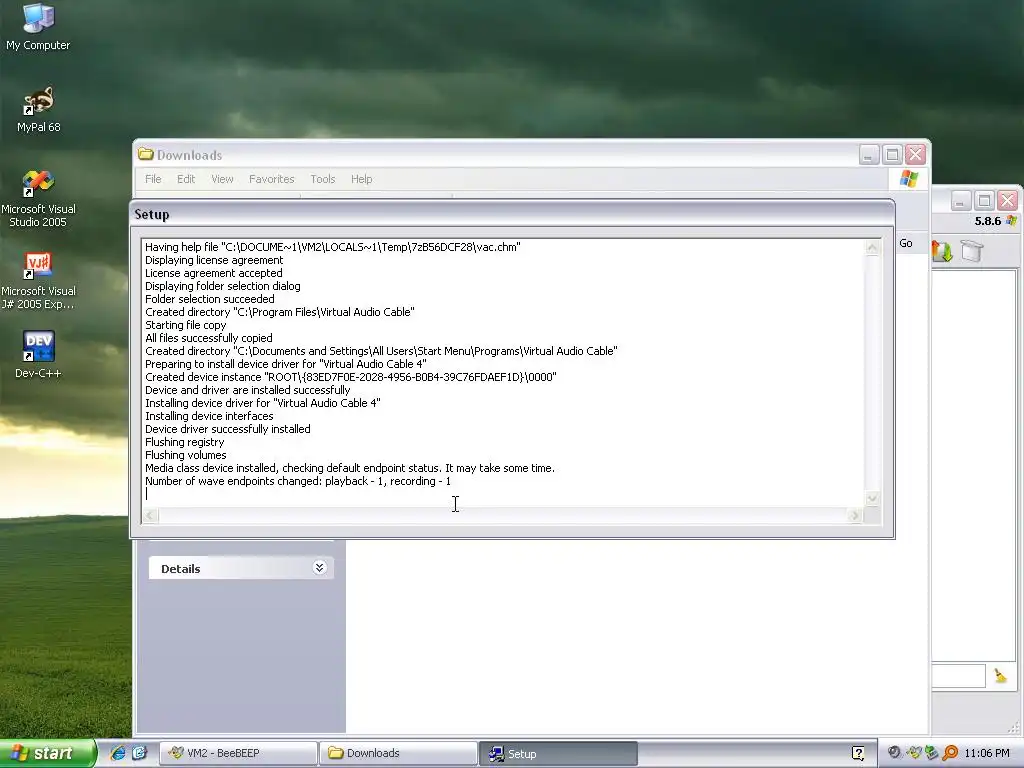Click the log line "Device driver successfully installed"
This screenshot has height=768, width=1024.
227,429
